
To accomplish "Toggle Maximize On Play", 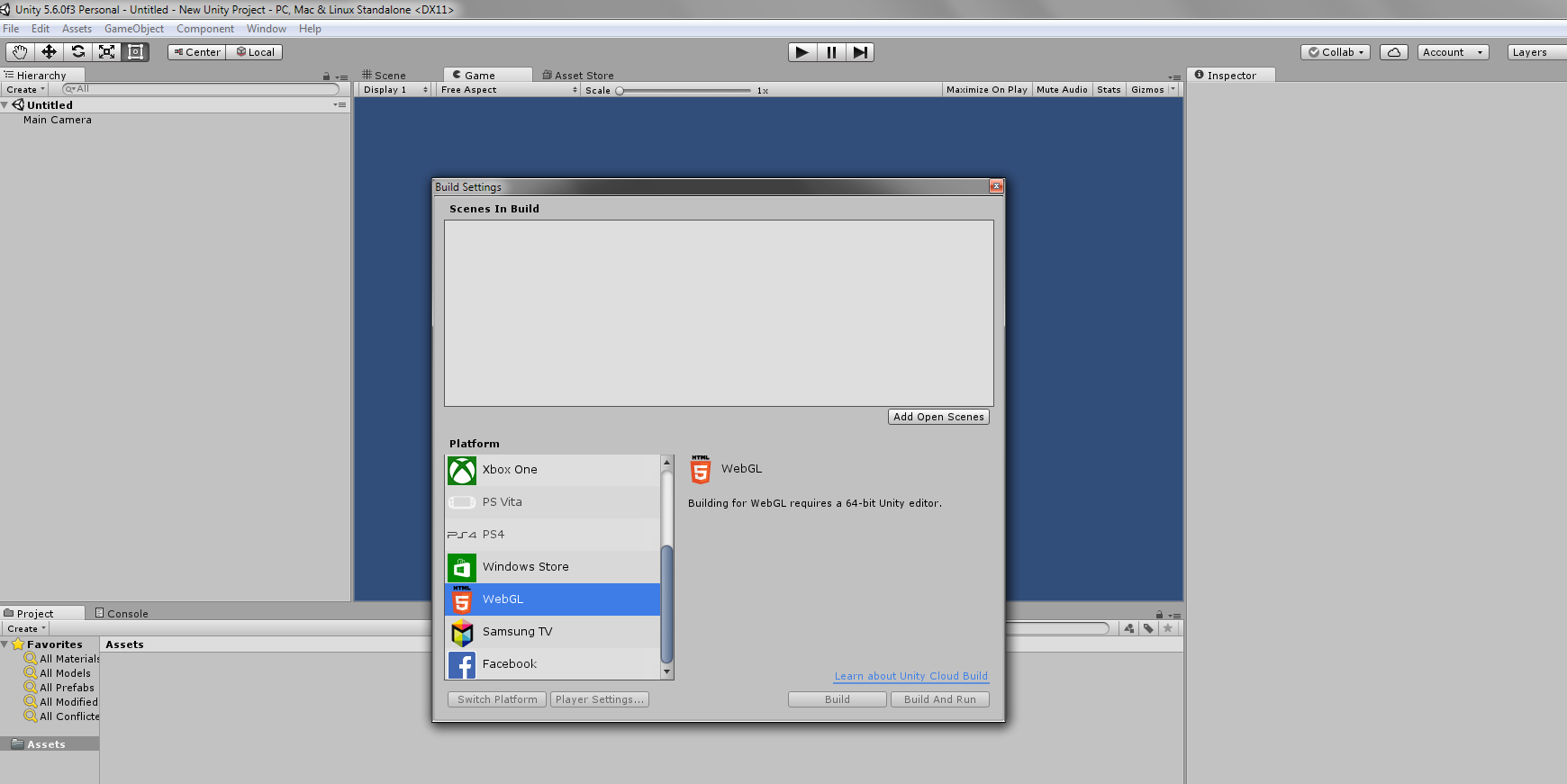I will coord(987,90).
